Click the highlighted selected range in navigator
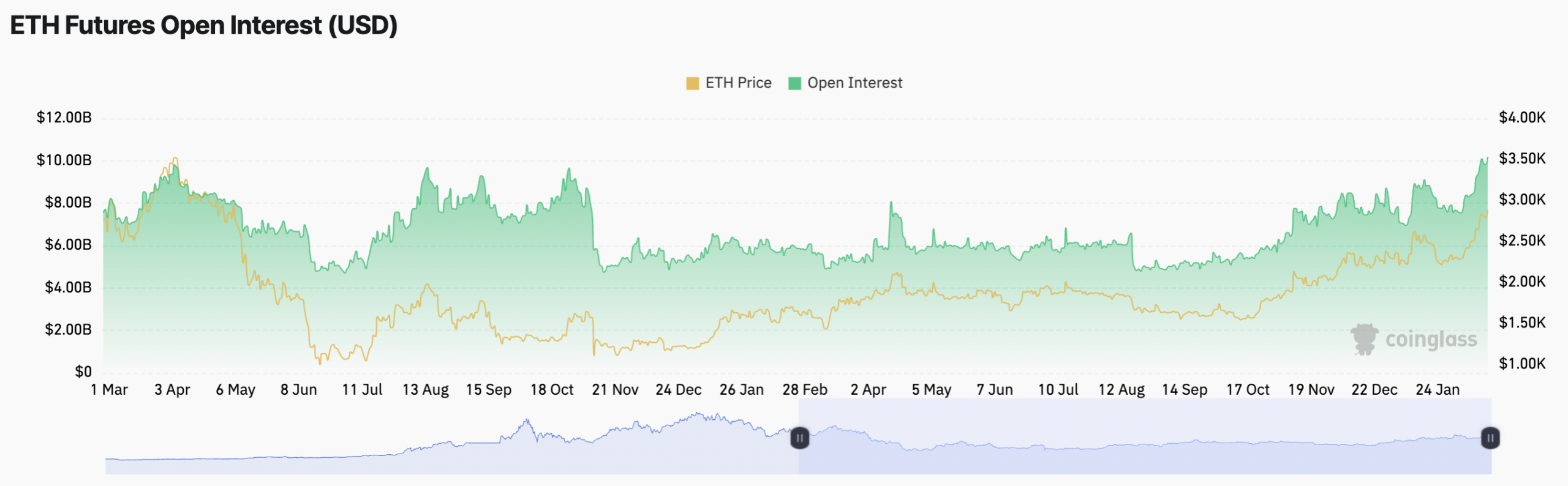 1145,453
